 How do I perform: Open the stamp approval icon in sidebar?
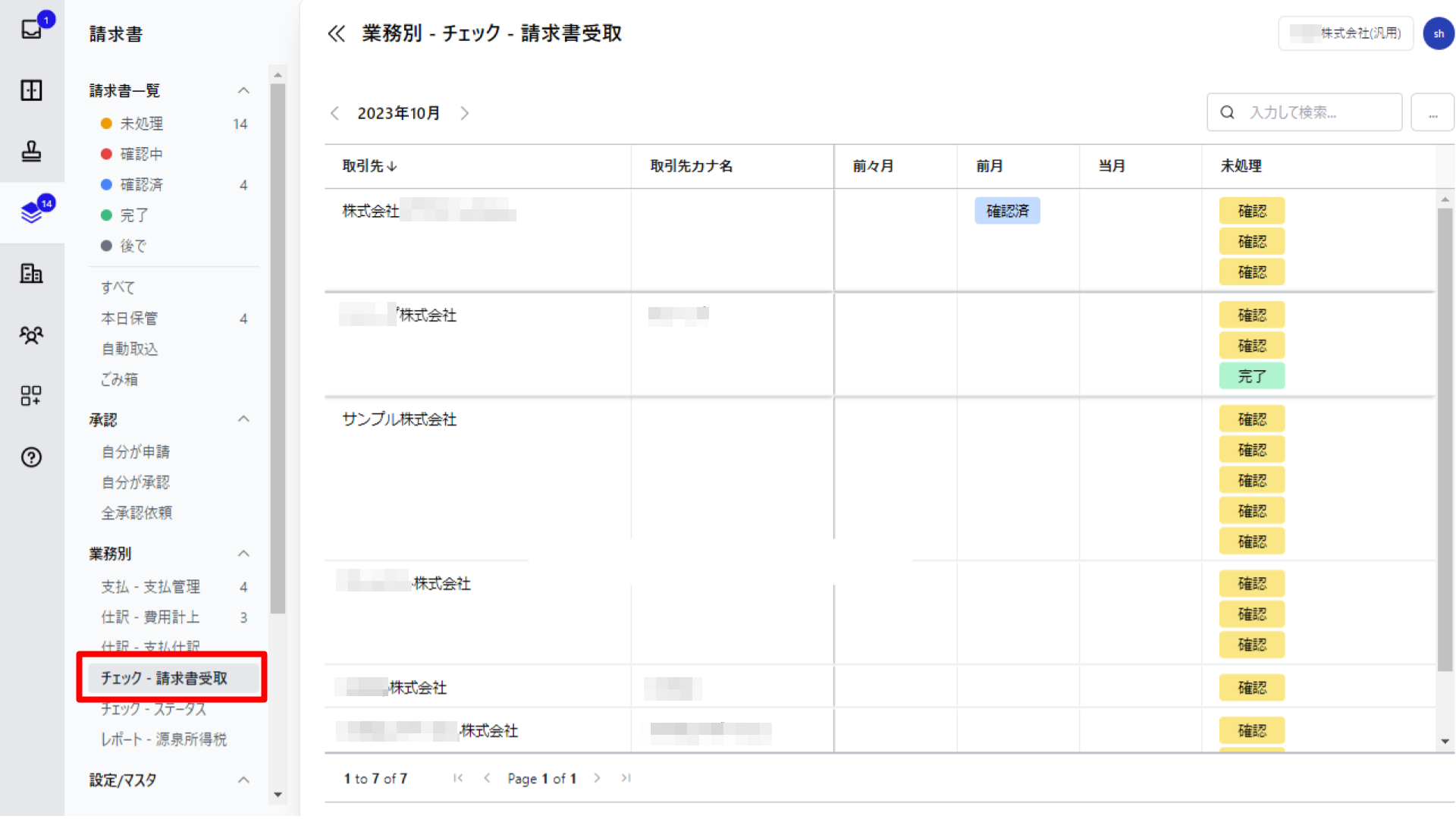point(31,152)
